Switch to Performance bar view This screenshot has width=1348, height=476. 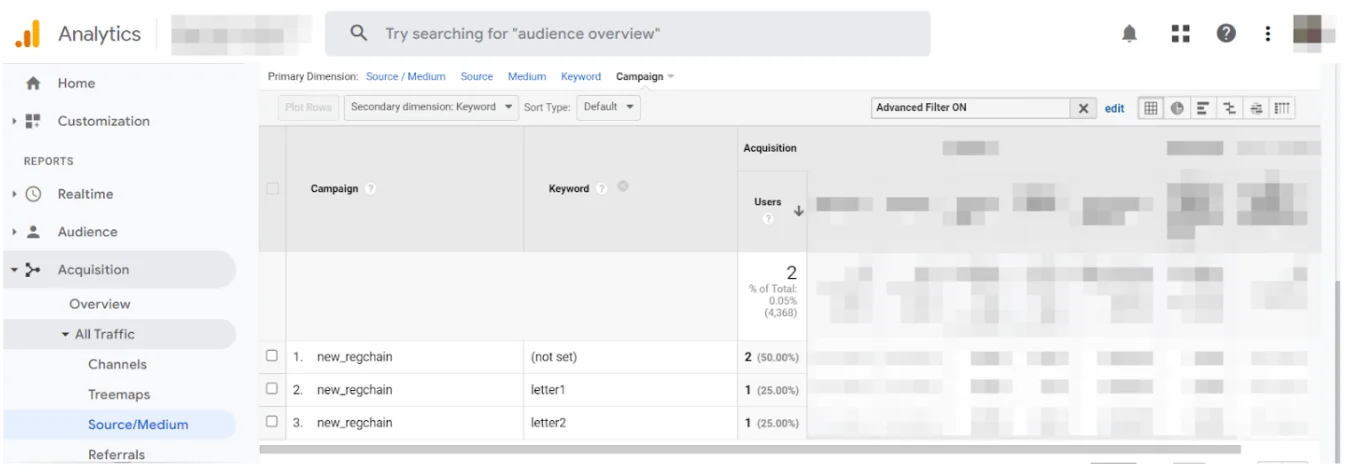click(x=1203, y=108)
